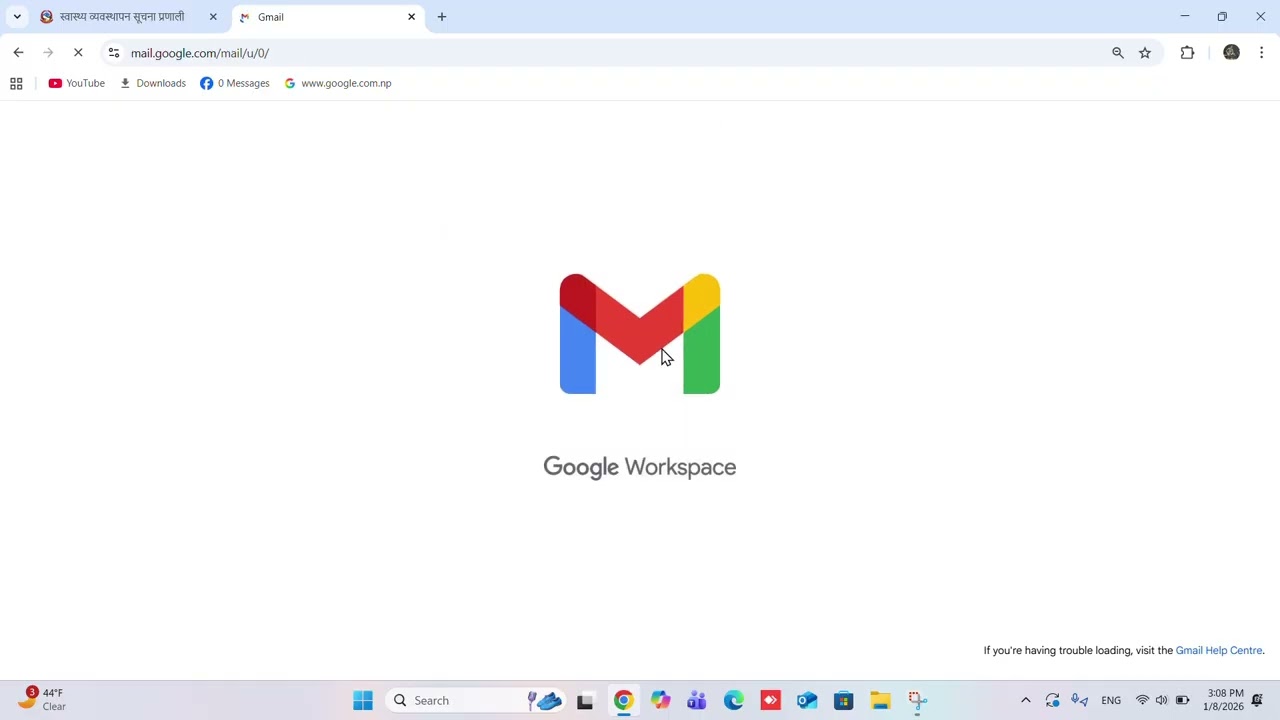Open the volume control in tray
Screen dimensions: 1280x720
[x=1161, y=701]
